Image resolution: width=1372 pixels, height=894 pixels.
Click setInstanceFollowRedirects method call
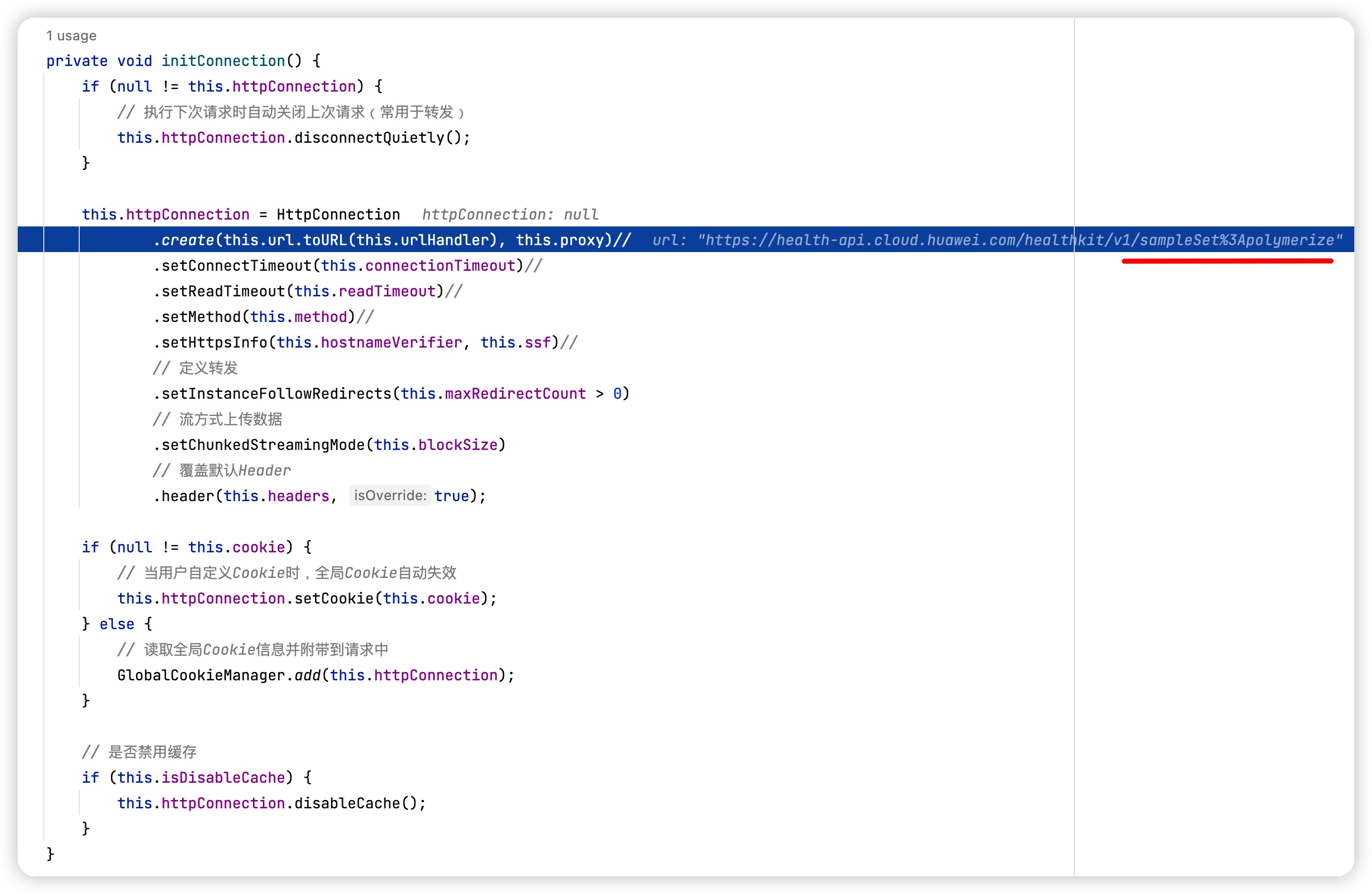274,393
